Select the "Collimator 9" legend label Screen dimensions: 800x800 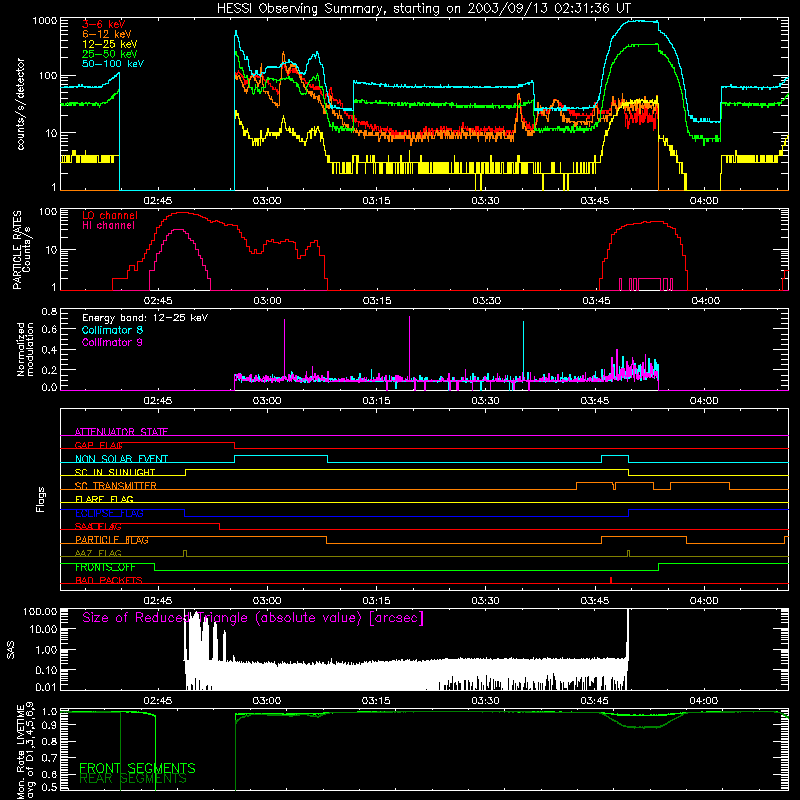coord(112,342)
